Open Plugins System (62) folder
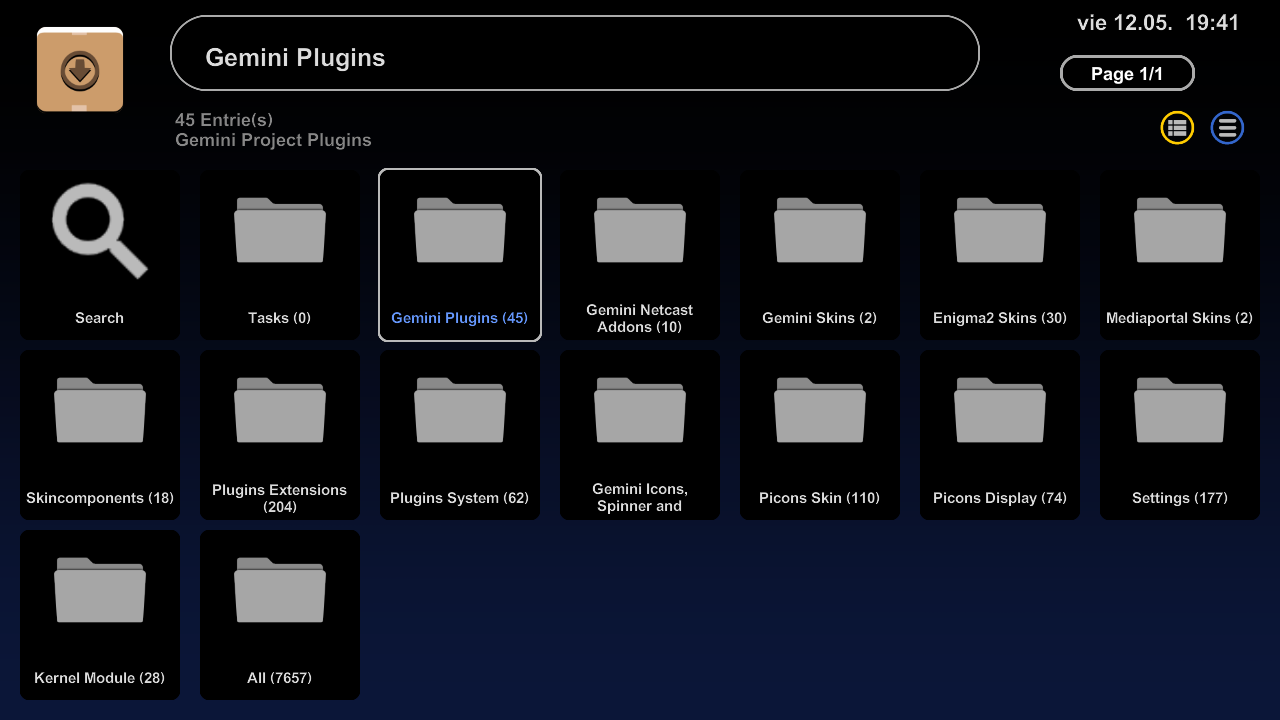The height and width of the screenshot is (720, 1280). 460,435
